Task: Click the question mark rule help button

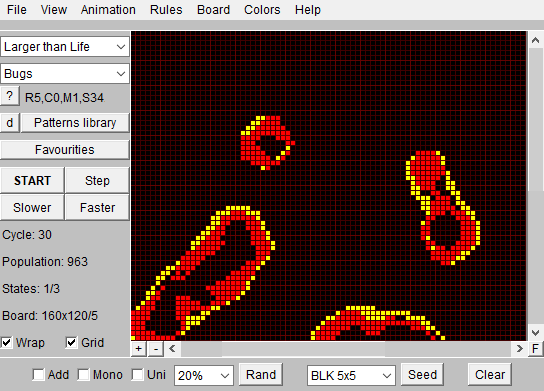Action: coord(10,96)
